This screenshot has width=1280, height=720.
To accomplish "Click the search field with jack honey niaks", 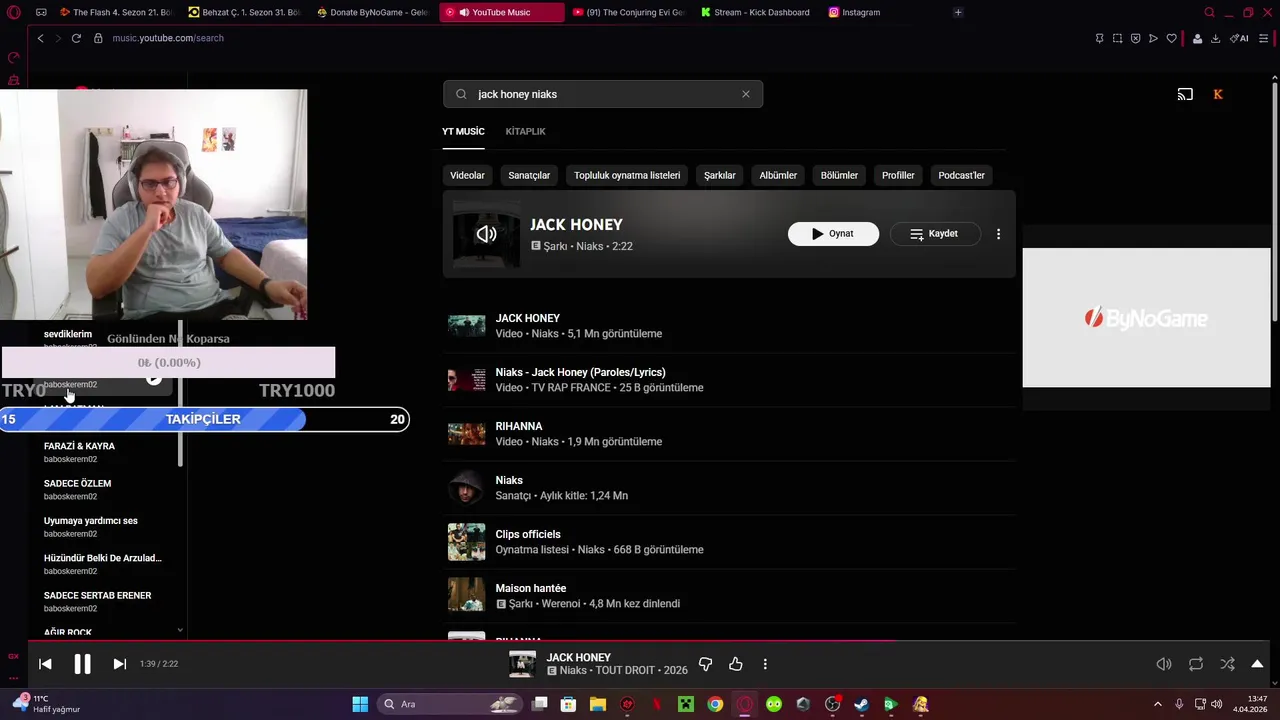I will (x=603, y=94).
